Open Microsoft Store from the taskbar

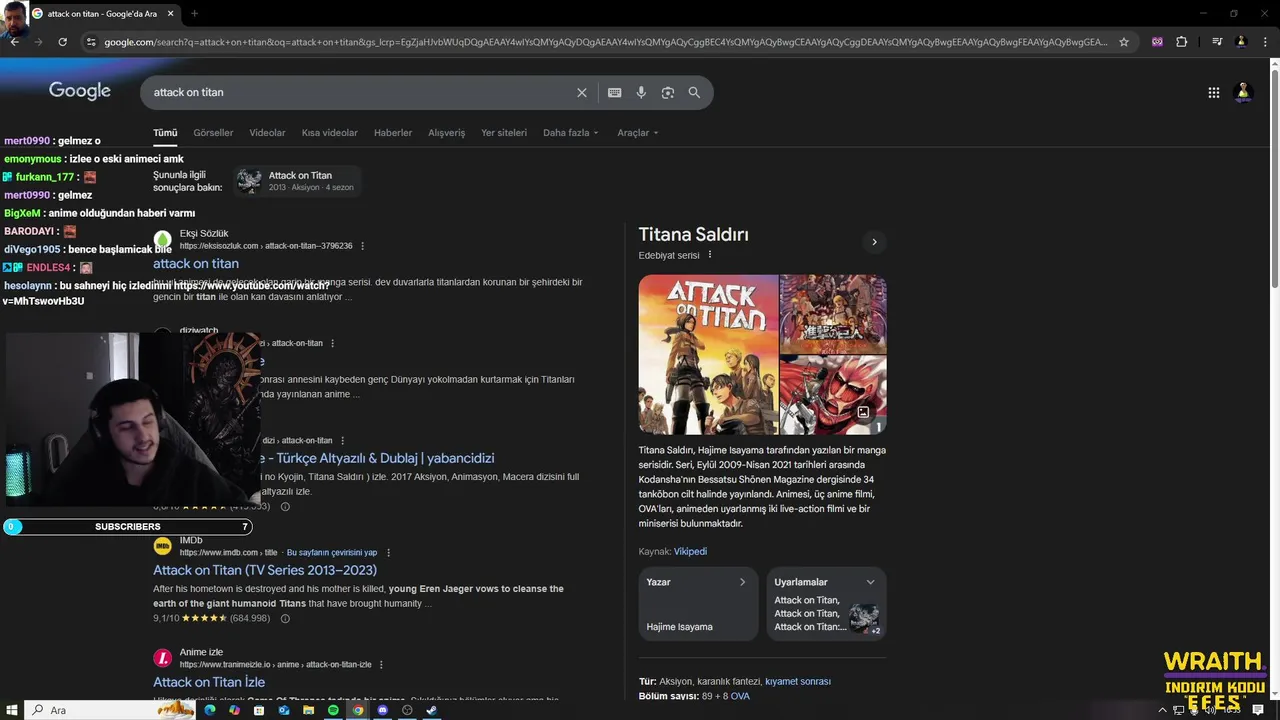[x=259, y=710]
